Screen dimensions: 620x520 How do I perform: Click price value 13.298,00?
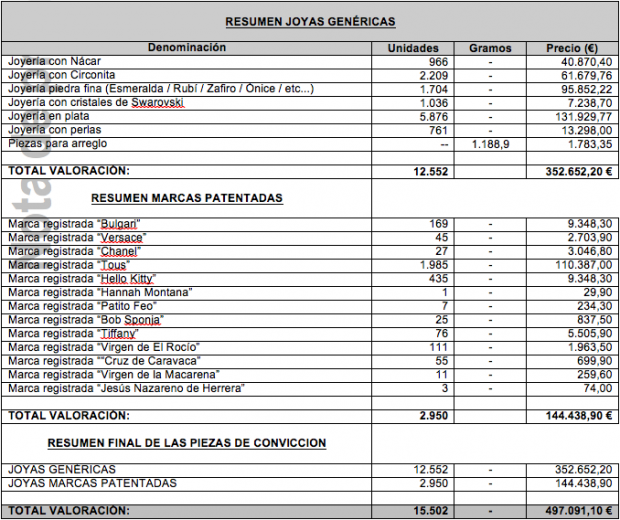pyautogui.click(x=587, y=130)
